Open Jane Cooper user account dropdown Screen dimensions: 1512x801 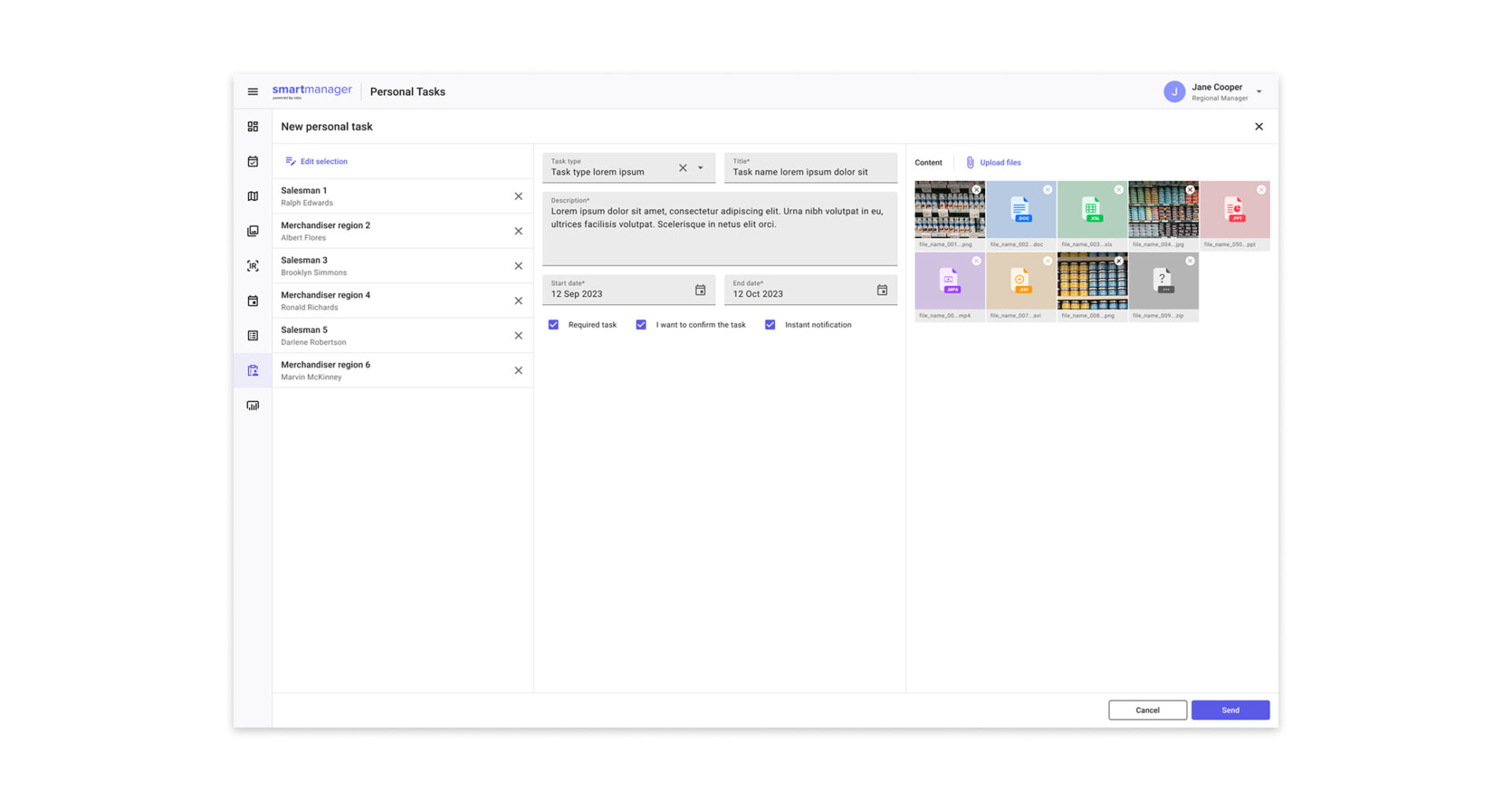[x=1259, y=92]
